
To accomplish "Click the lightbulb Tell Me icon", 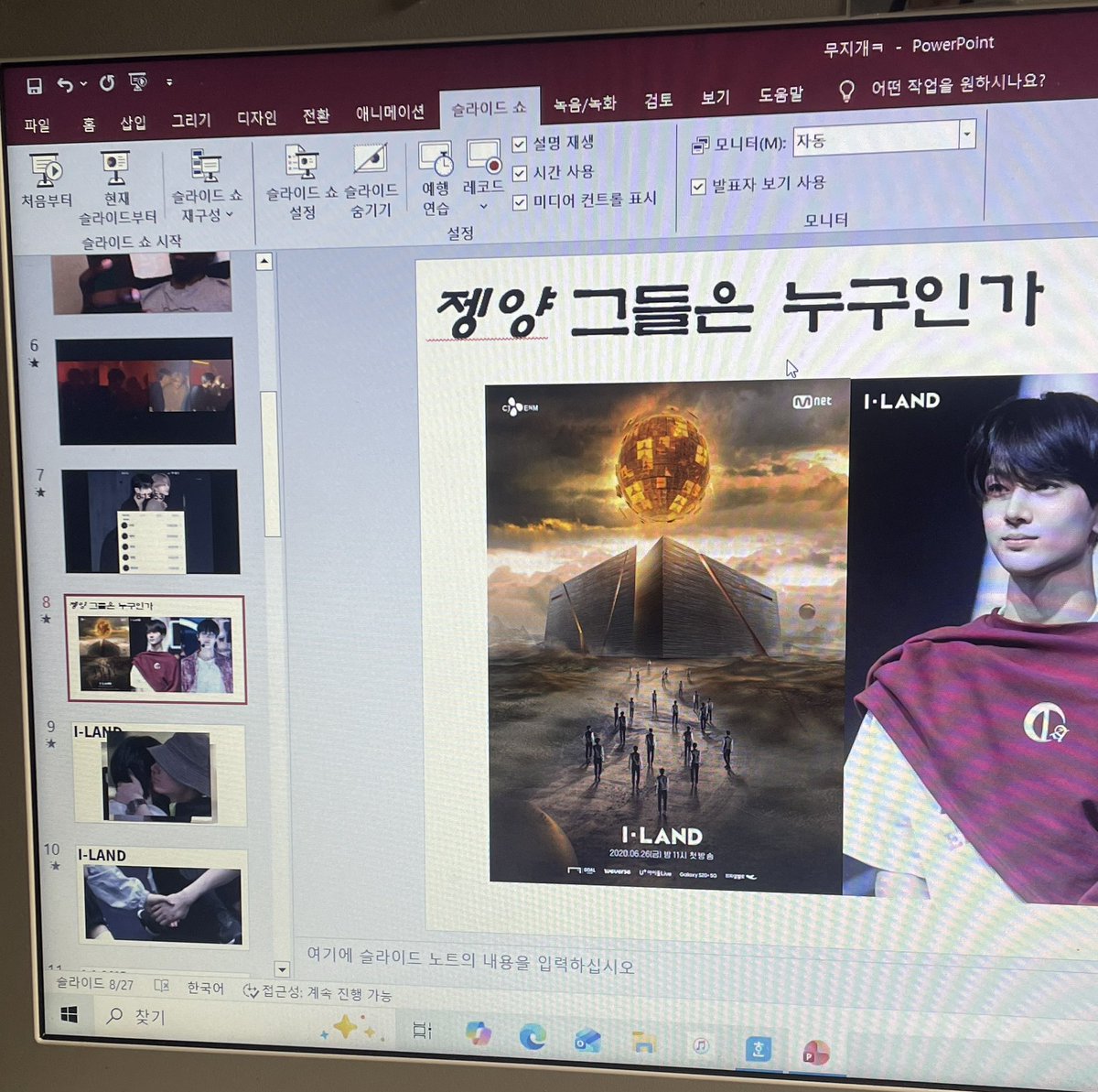I will tap(847, 91).
